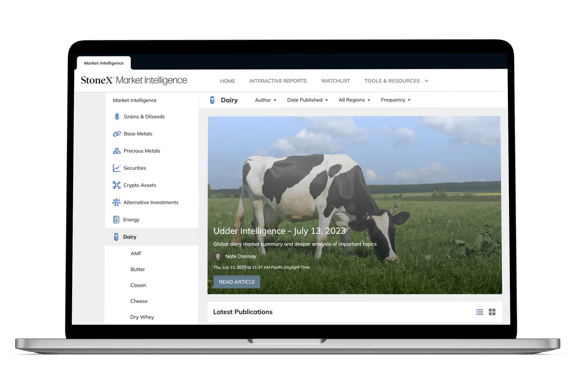Viewport: 576px width, 391px height.
Task: Select Base Metals in sidebar
Action: (138, 134)
